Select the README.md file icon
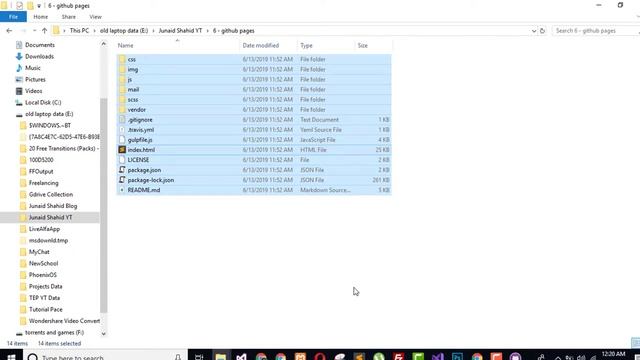This screenshot has height=360, width=640. pyautogui.click(x=122, y=190)
